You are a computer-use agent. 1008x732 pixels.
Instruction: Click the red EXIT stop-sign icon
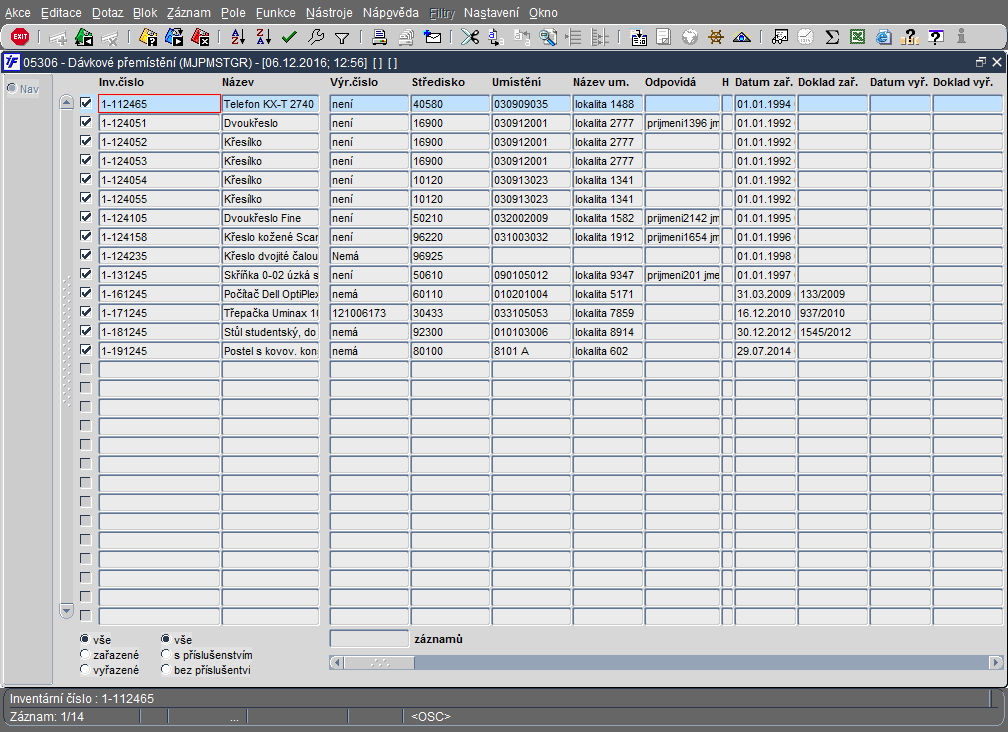pyautogui.click(x=20, y=37)
